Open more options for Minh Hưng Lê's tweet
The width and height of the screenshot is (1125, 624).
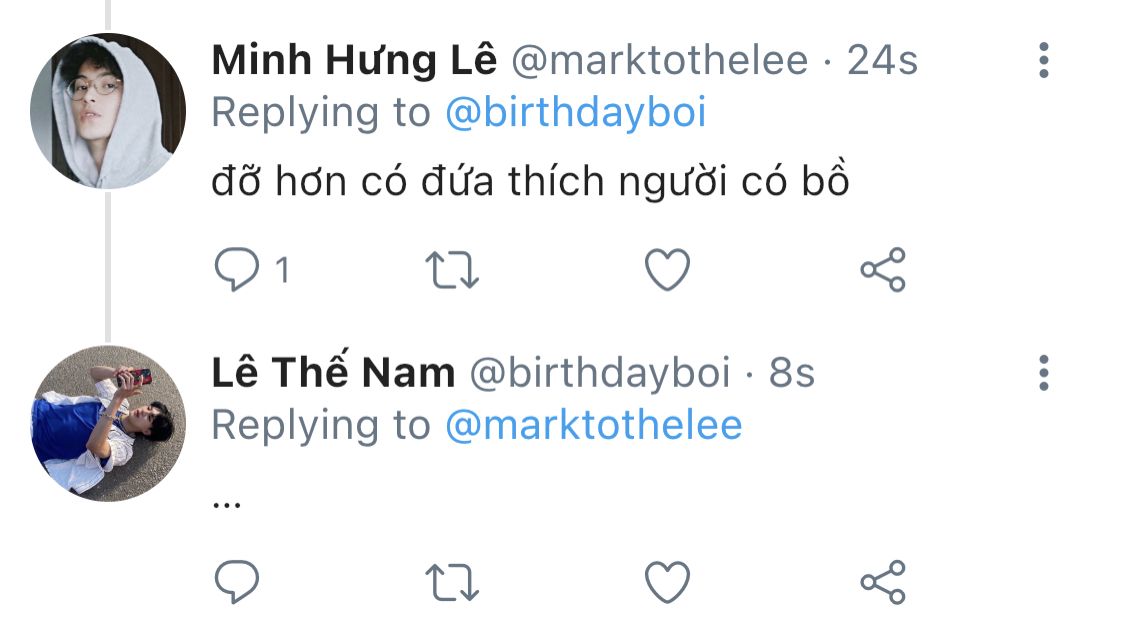[x=1044, y=61]
